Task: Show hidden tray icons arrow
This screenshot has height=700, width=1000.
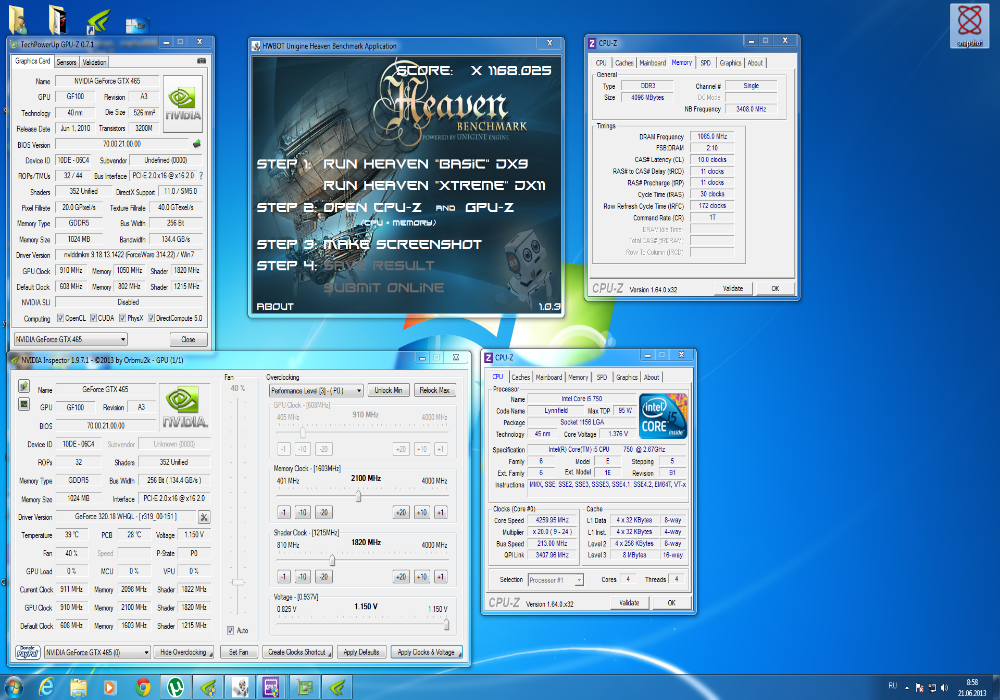Action: click(x=906, y=688)
